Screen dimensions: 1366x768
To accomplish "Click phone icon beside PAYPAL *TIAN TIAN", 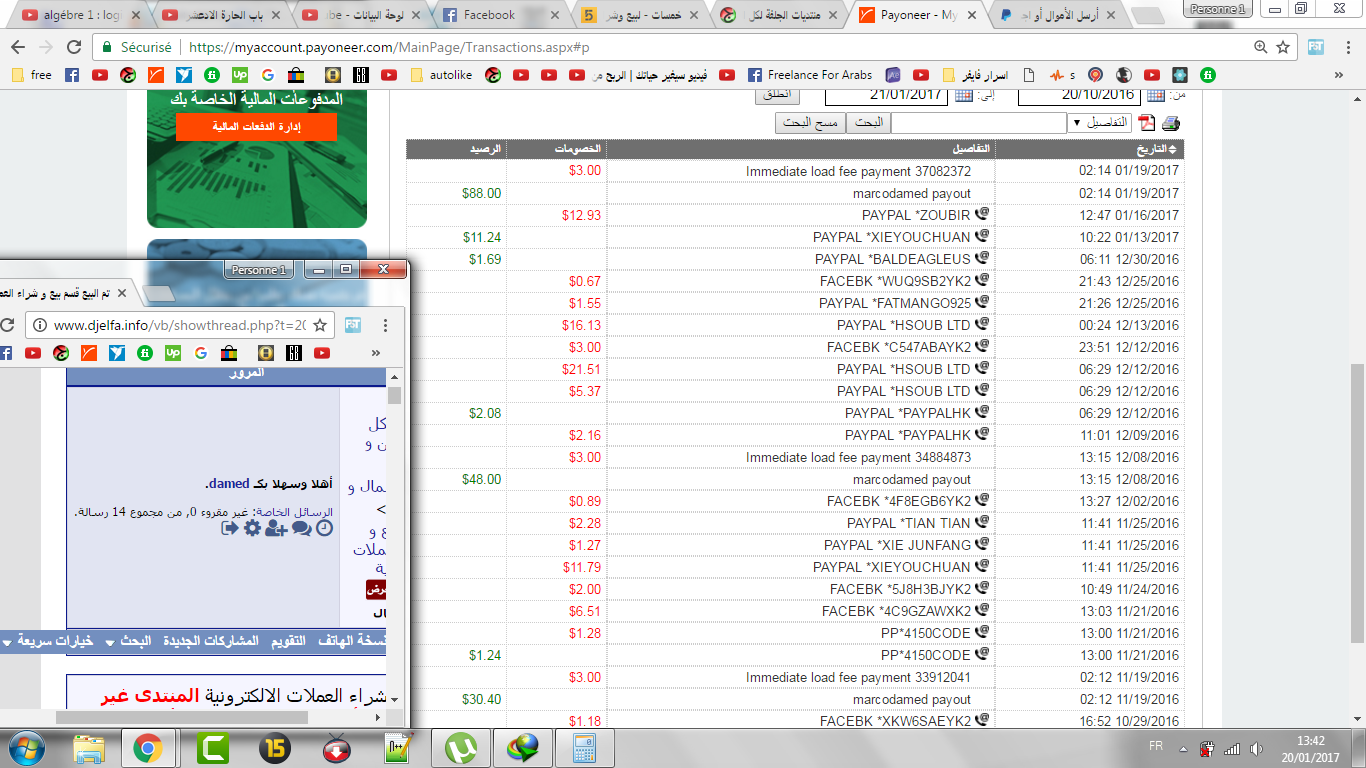I will click(982, 522).
